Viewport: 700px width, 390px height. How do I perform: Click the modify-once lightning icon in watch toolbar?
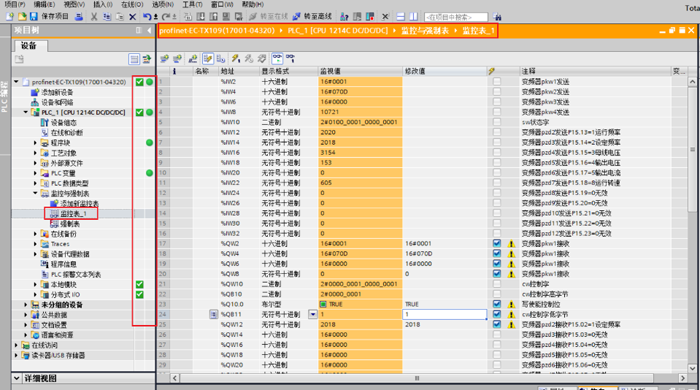tap(236, 58)
